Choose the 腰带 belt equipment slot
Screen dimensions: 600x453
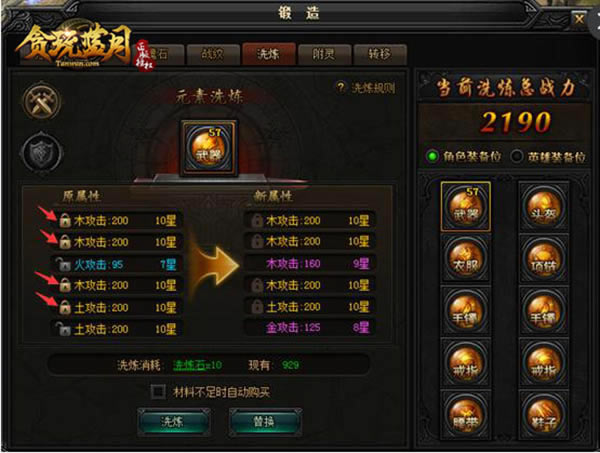coord(465,414)
